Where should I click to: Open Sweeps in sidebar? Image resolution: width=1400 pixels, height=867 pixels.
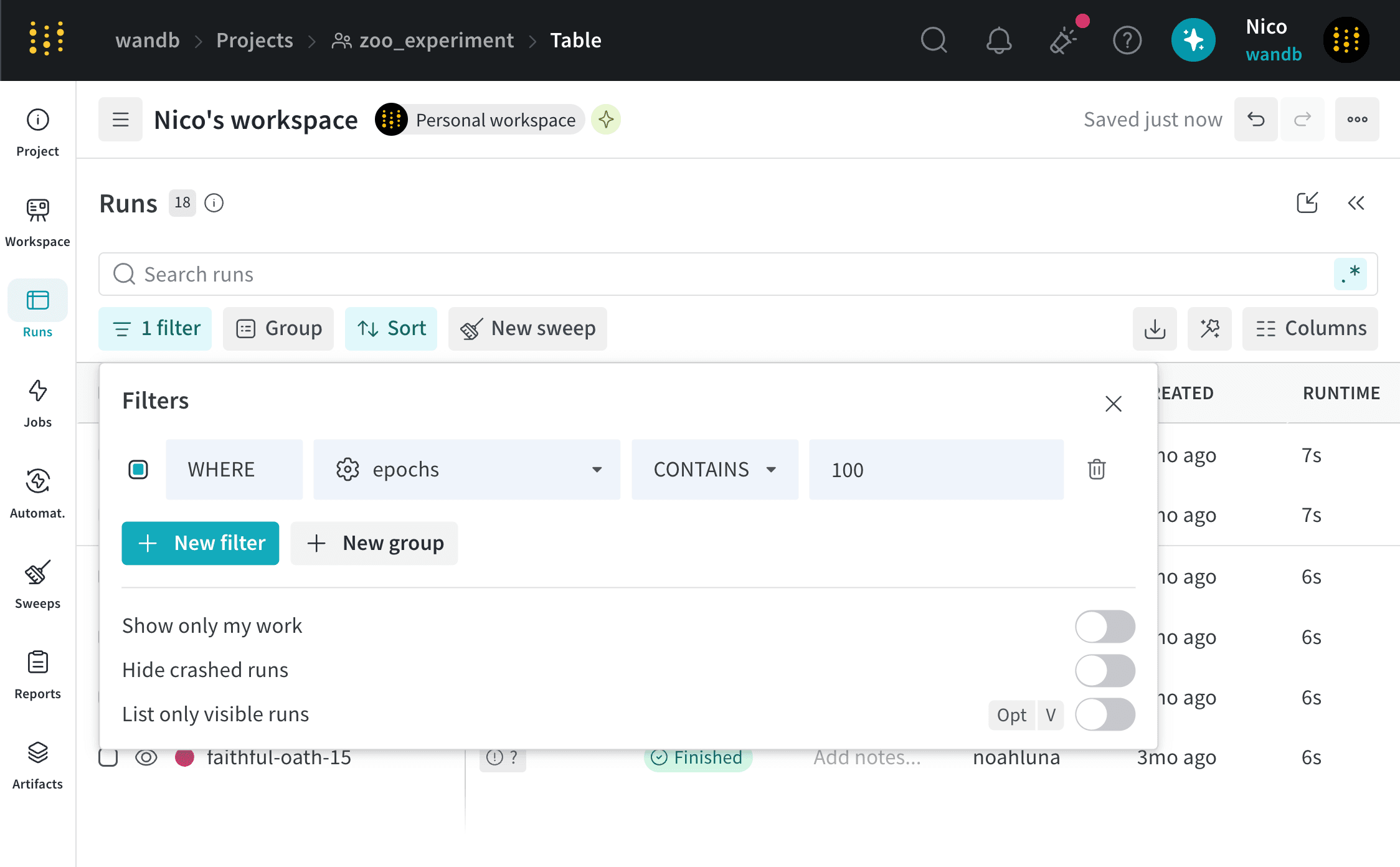(38, 584)
